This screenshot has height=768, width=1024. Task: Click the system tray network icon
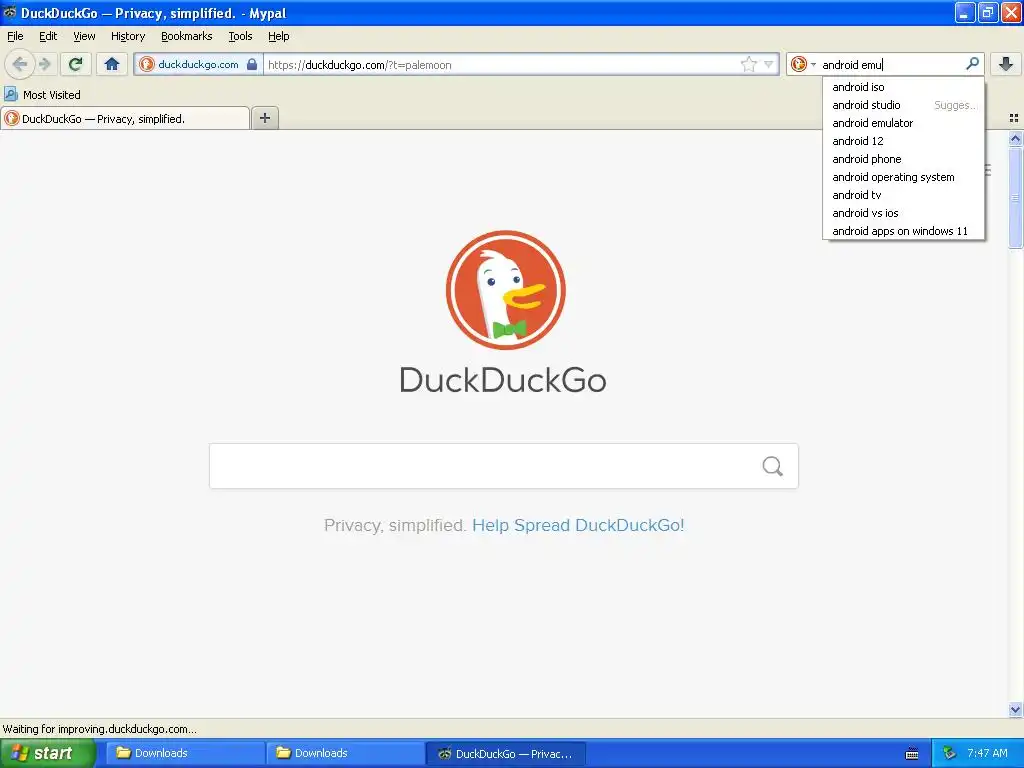pyautogui.click(x=949, y=753)
